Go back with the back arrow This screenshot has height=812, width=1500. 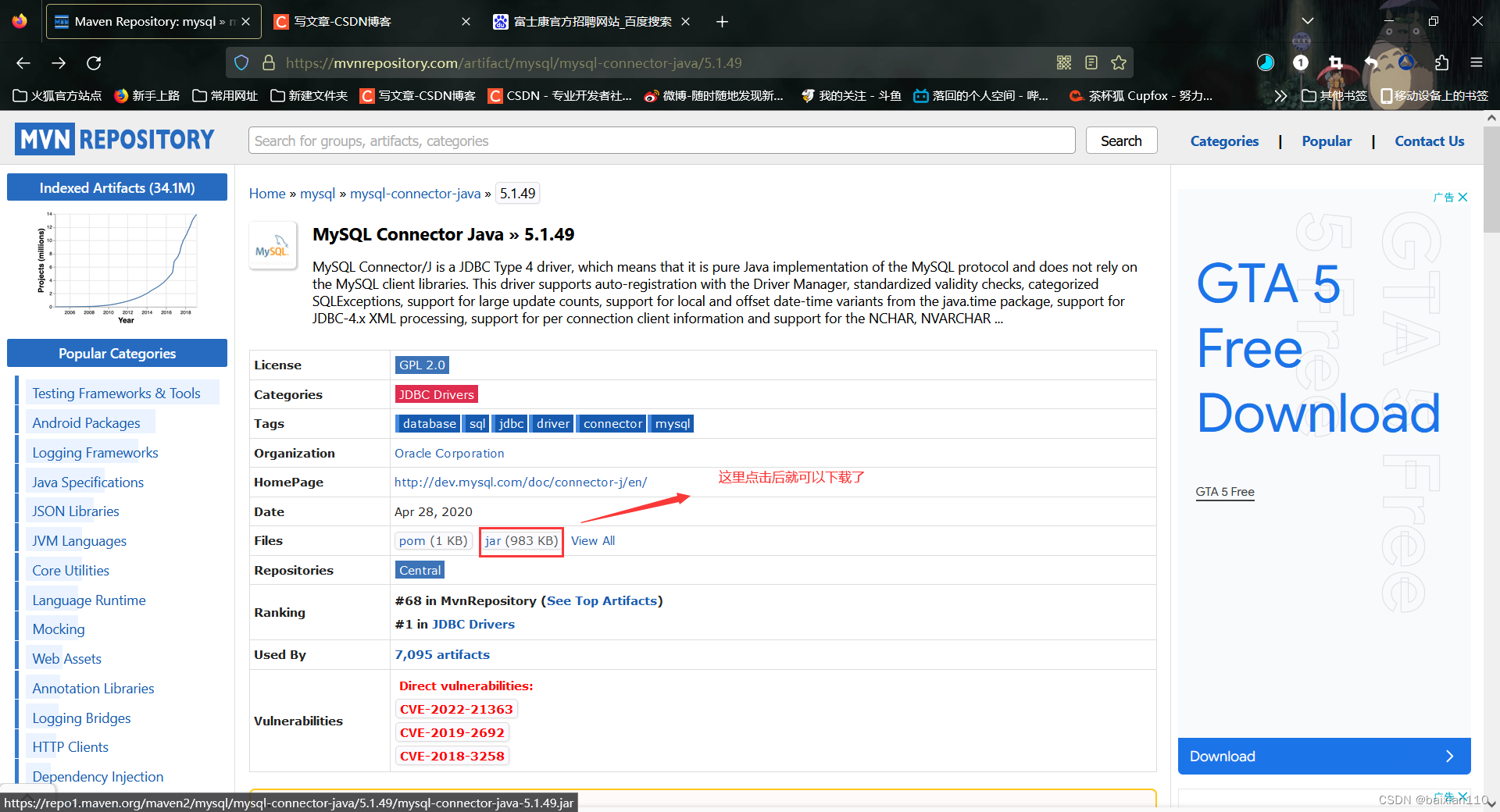click(x=23, y=62)
